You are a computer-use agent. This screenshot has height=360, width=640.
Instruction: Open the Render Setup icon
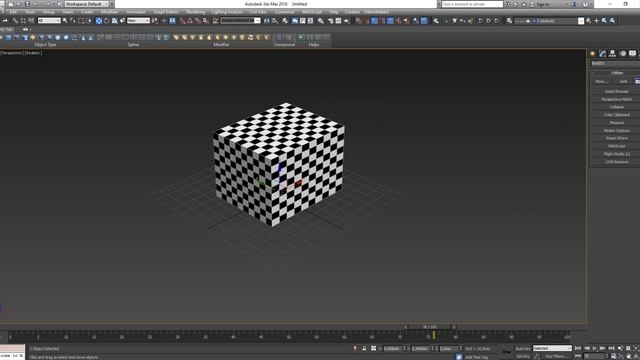tap(330, 20)
